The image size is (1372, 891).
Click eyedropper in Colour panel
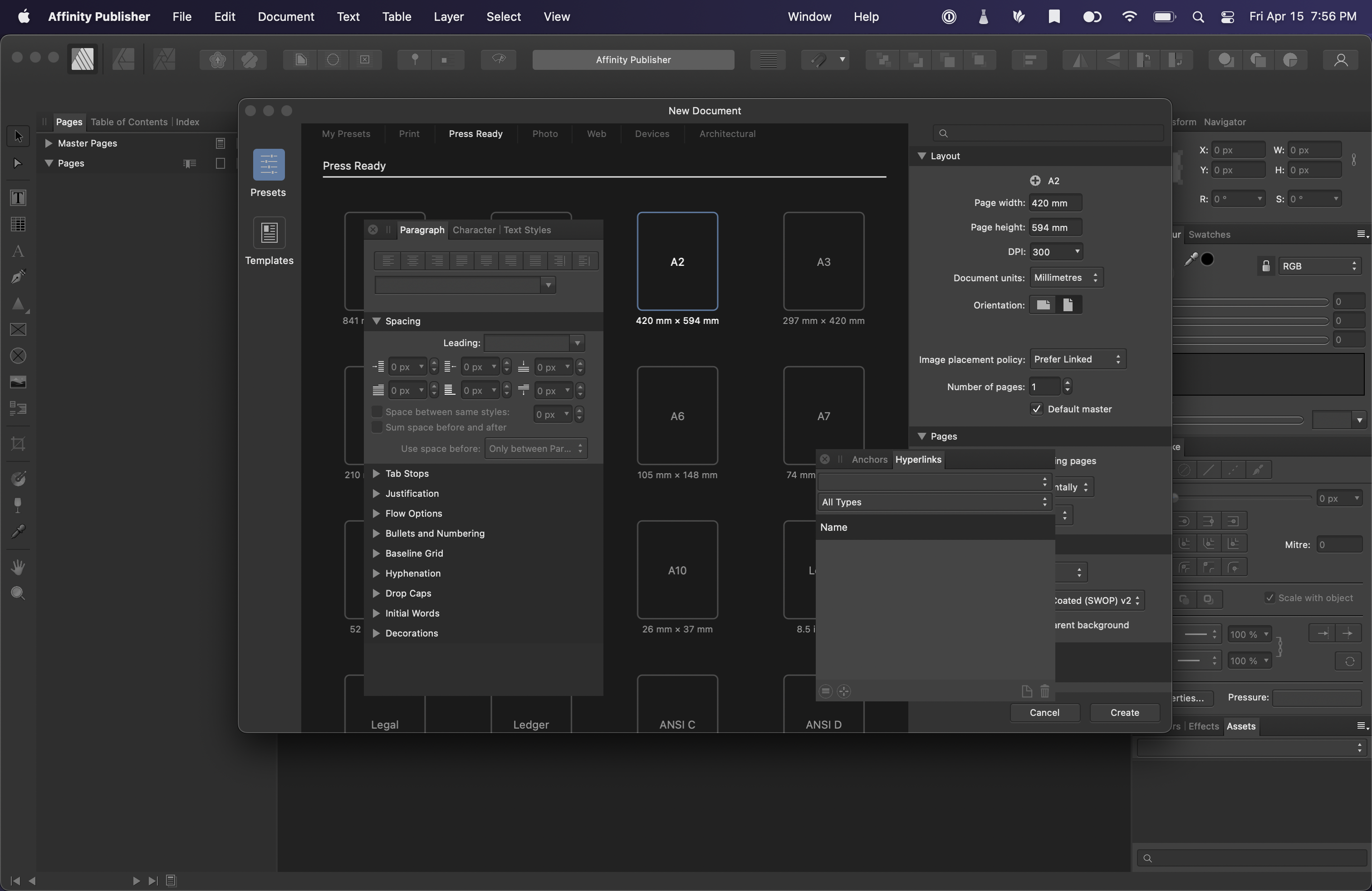point(1191,259)
